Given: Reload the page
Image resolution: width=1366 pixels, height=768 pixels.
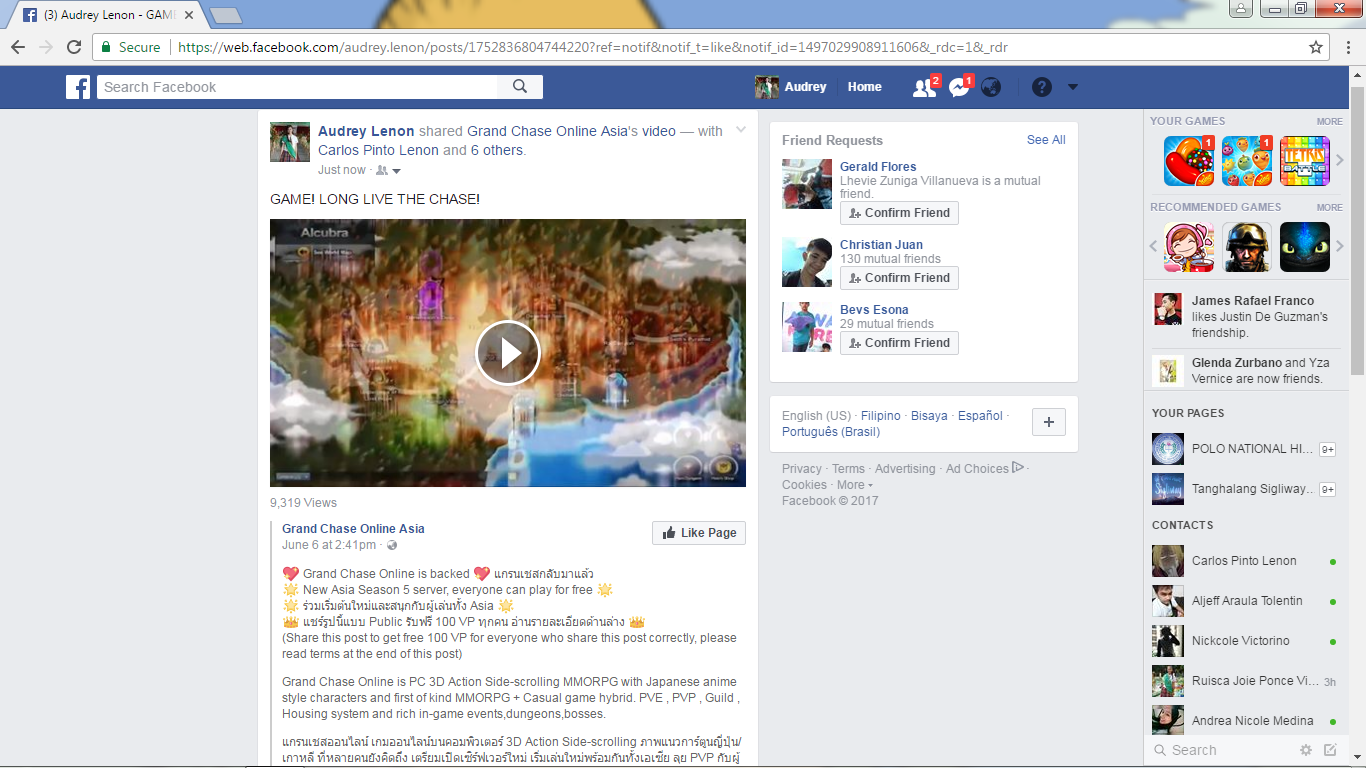Looking at the screenshot, I should [74, 47].
